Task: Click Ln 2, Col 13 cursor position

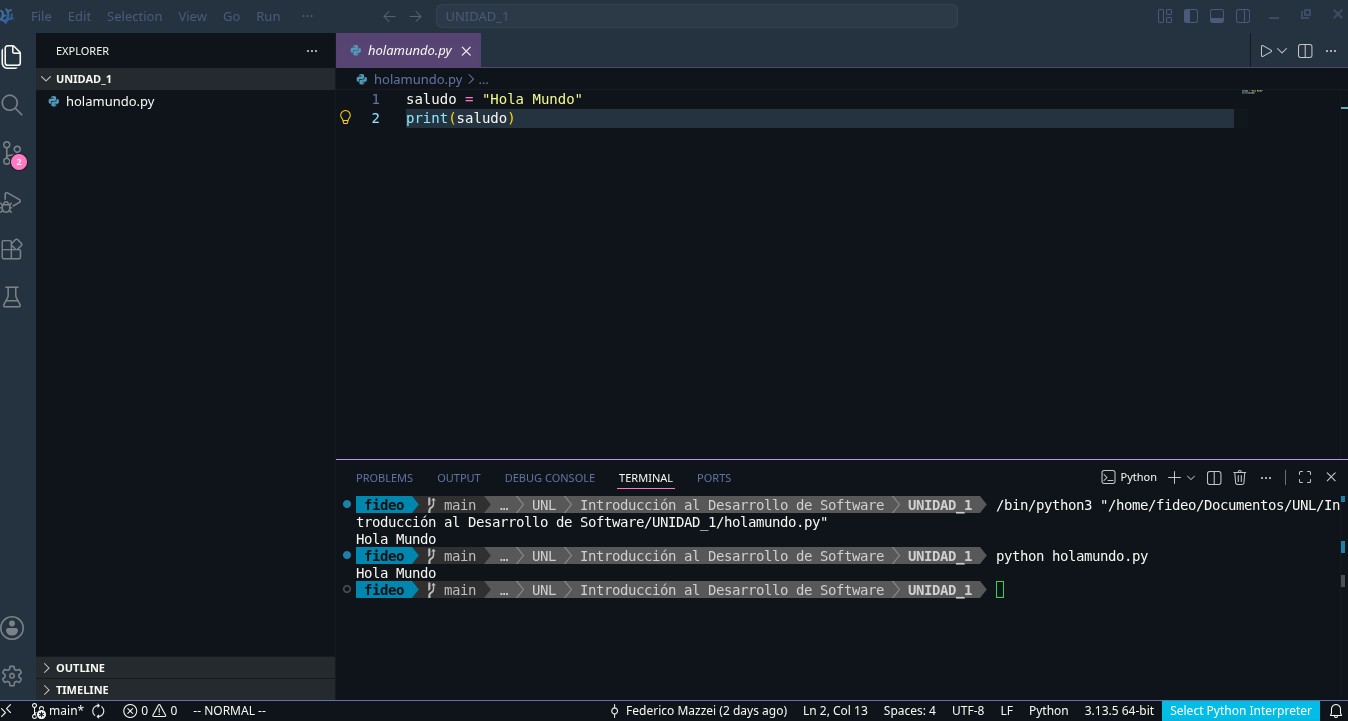Action: [835, 711]
